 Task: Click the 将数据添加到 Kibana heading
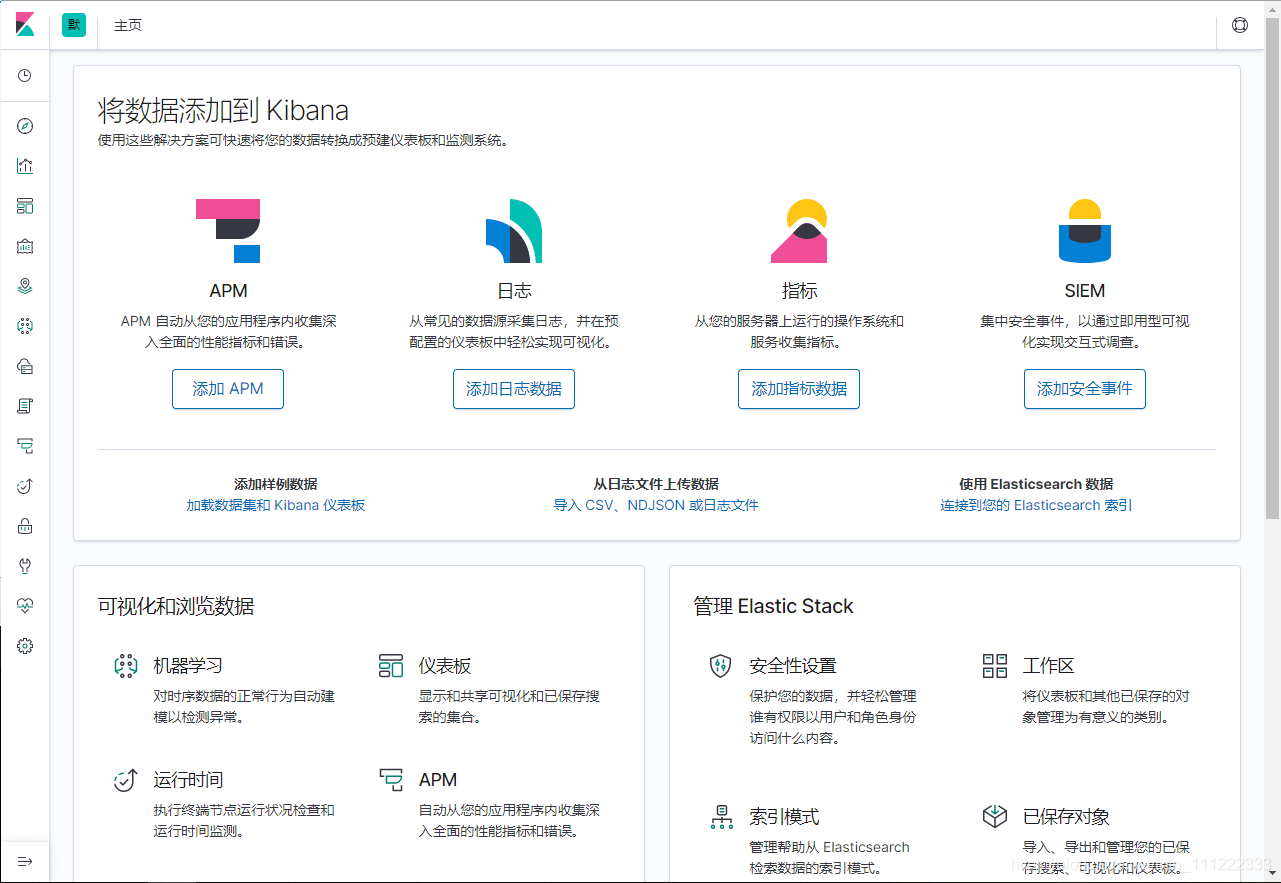point(223,110)
